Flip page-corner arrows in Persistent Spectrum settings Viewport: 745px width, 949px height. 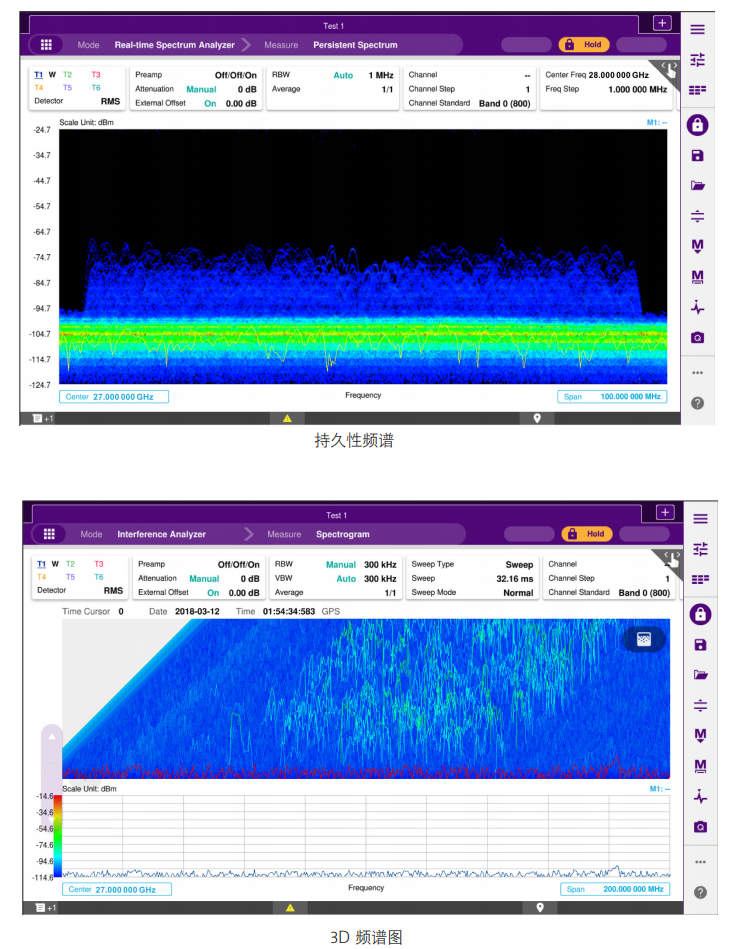click(668, 70)
